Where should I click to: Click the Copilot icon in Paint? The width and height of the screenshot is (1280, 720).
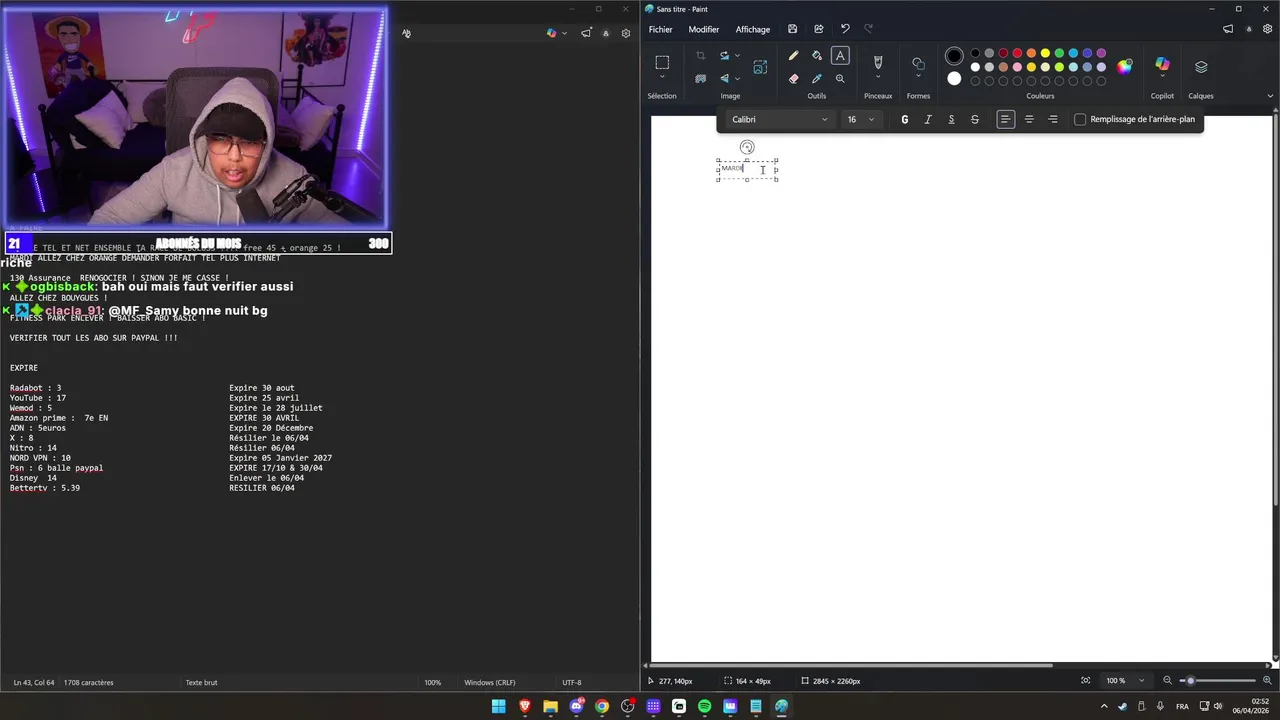[1162, 64]
